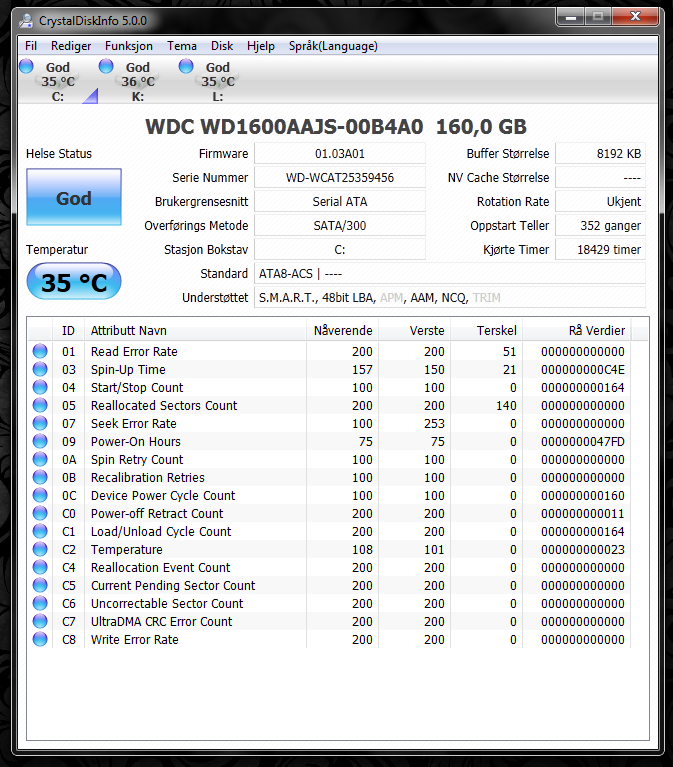The height and width of the screenshot is (767, 673).
Task: Click status orb for Current Pending Sector Count
Action: 40,585
